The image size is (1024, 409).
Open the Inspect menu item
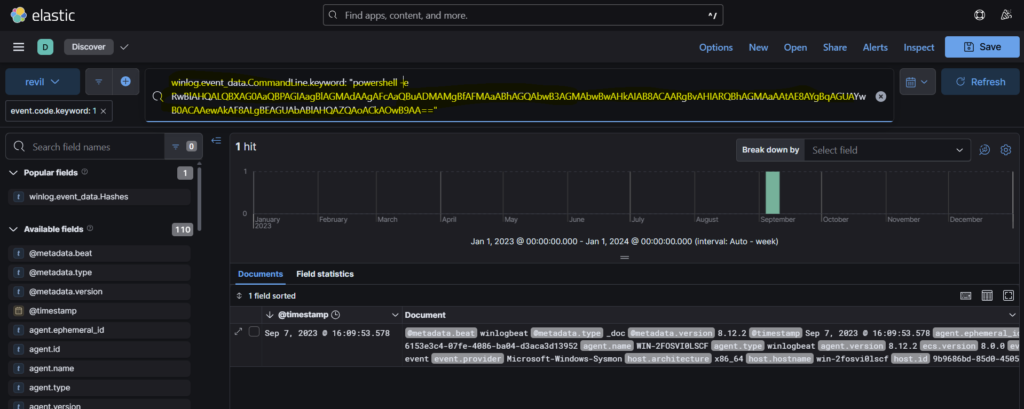click(x=918, y=47)
